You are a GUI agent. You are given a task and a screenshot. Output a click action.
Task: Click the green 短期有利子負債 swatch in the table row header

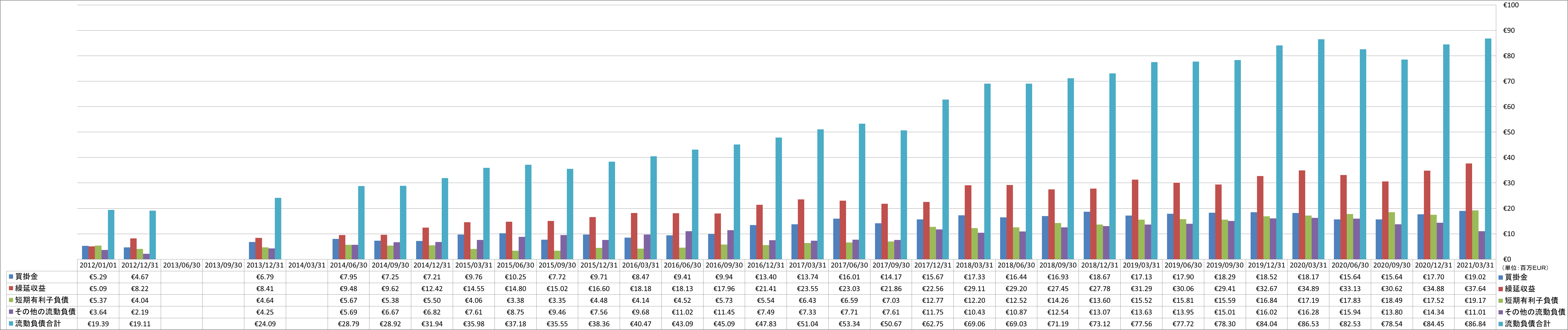[11, 300]
